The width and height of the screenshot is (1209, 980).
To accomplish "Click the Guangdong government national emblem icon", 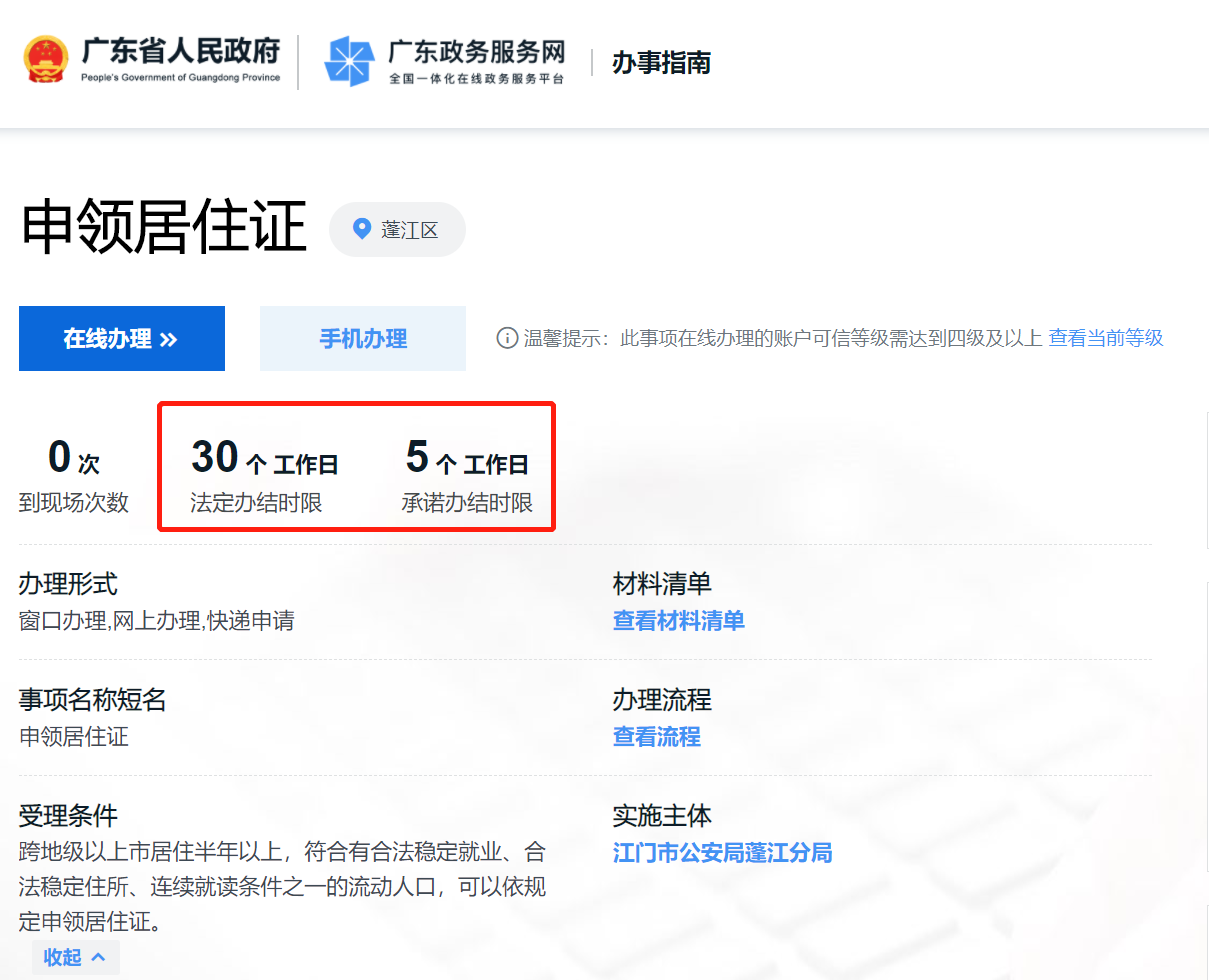I will [46, 61].
